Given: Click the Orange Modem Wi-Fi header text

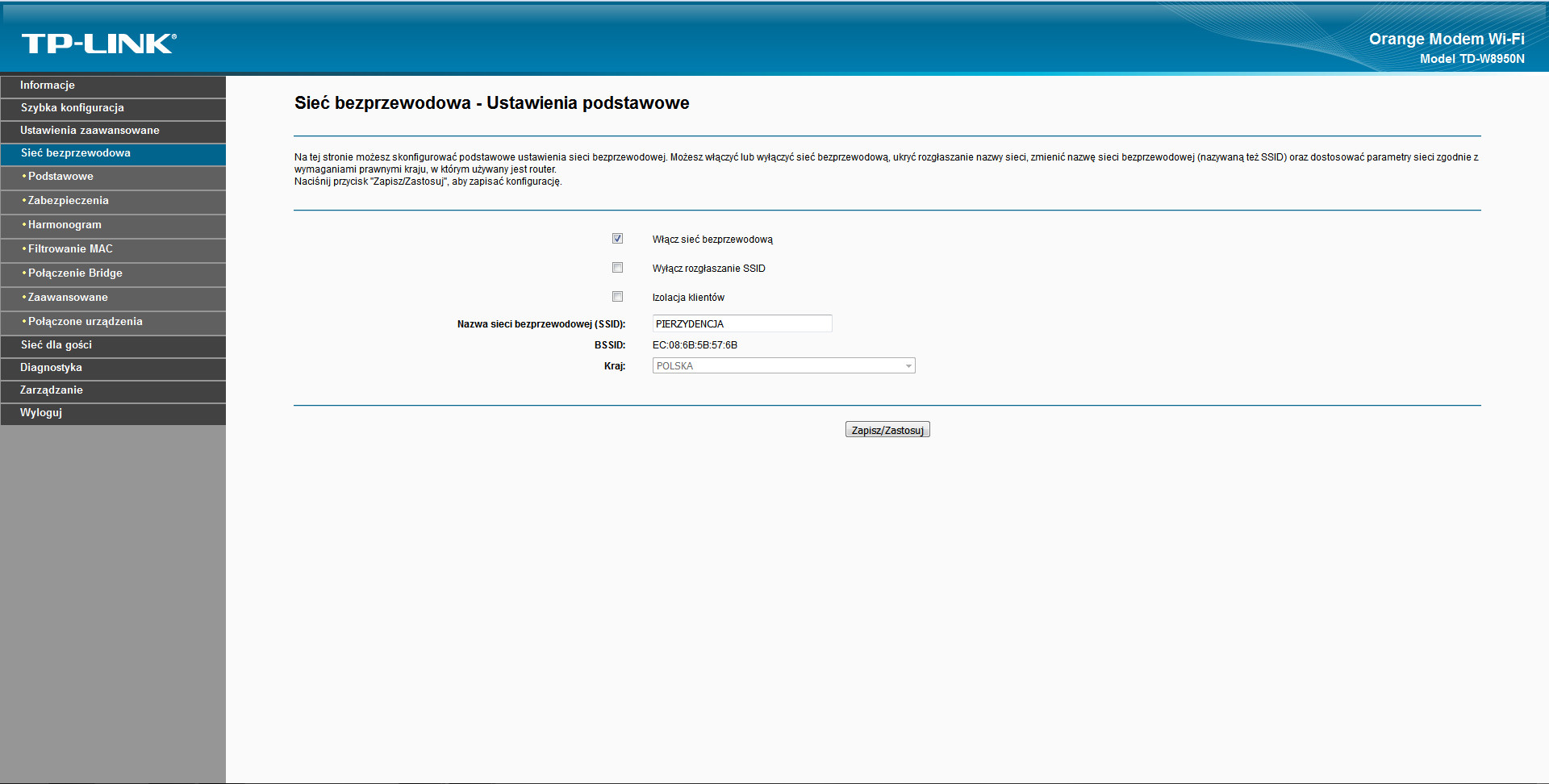Looking at the screenshot, I should pos(1447,40).
